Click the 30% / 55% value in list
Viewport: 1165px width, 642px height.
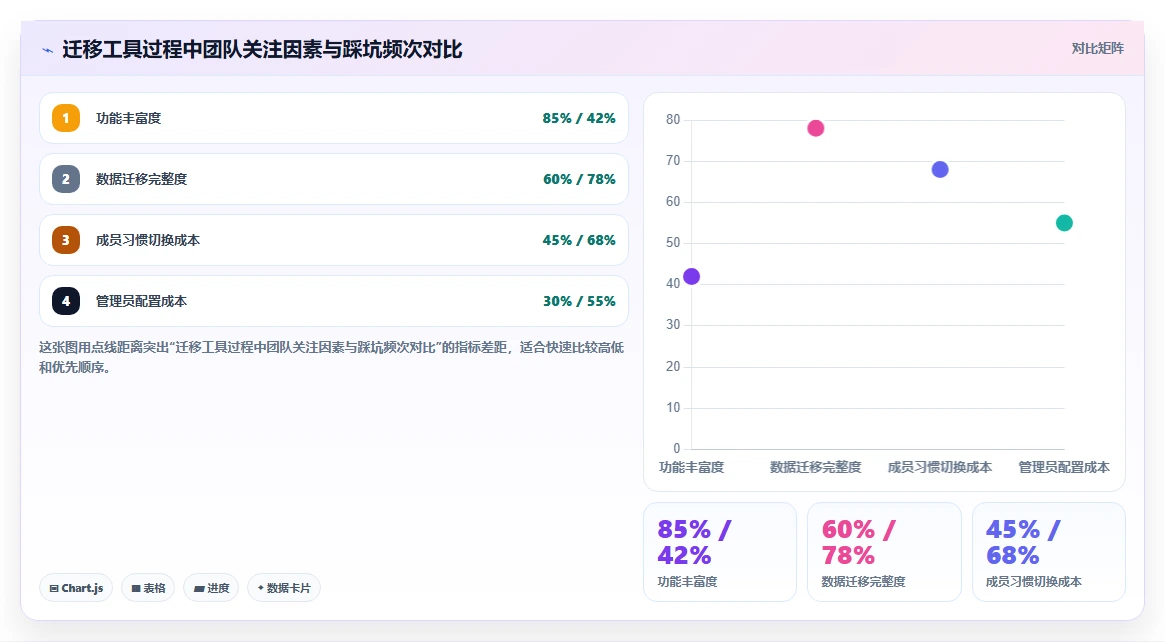[579, 301]
